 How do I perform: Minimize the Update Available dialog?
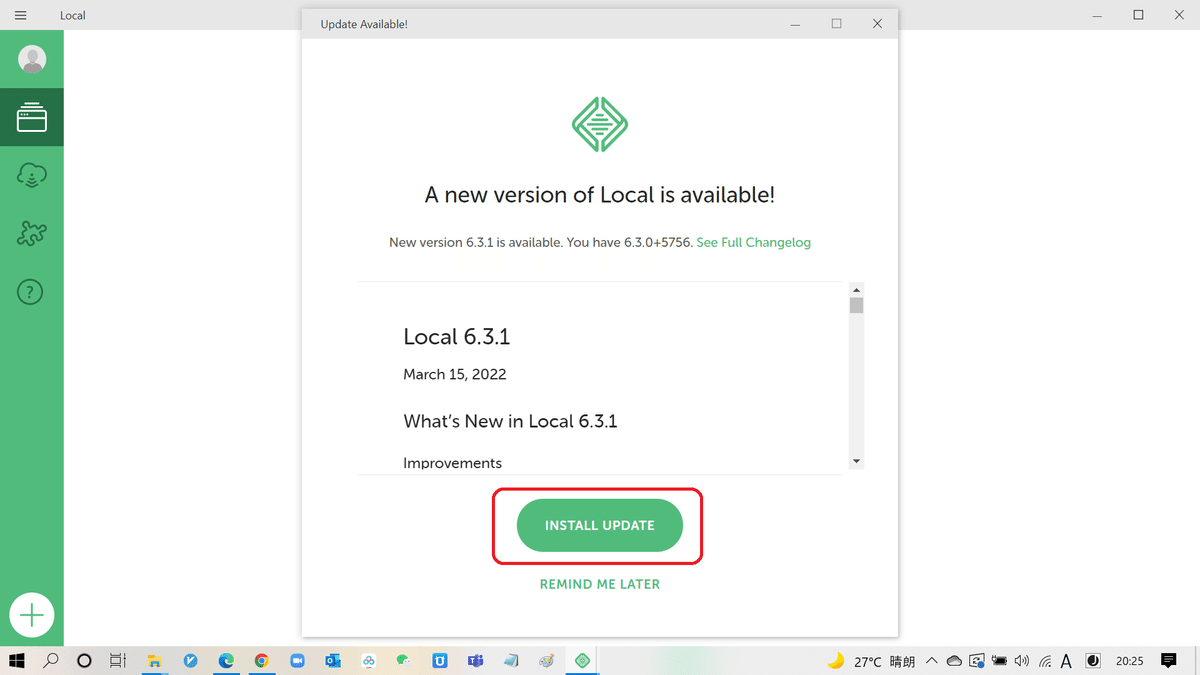[x=796, y=24]
